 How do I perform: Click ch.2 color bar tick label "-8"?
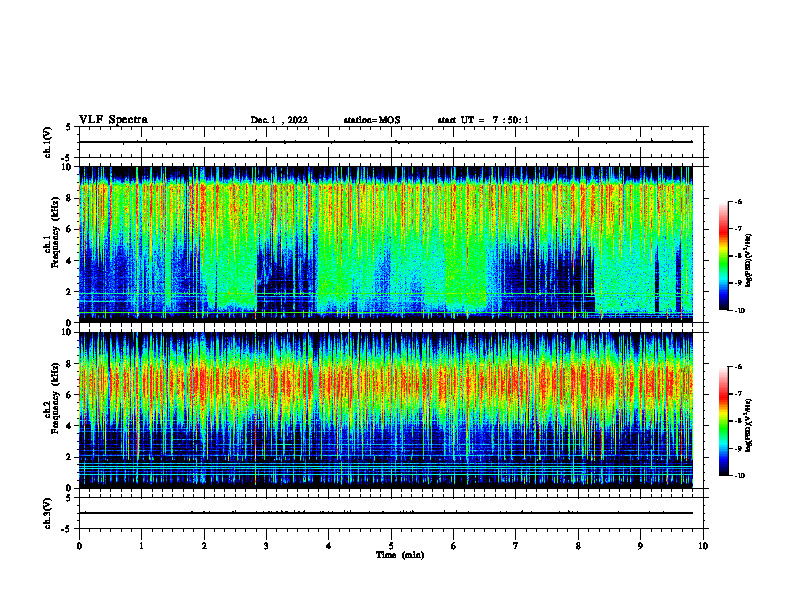[x=738, y=421]
